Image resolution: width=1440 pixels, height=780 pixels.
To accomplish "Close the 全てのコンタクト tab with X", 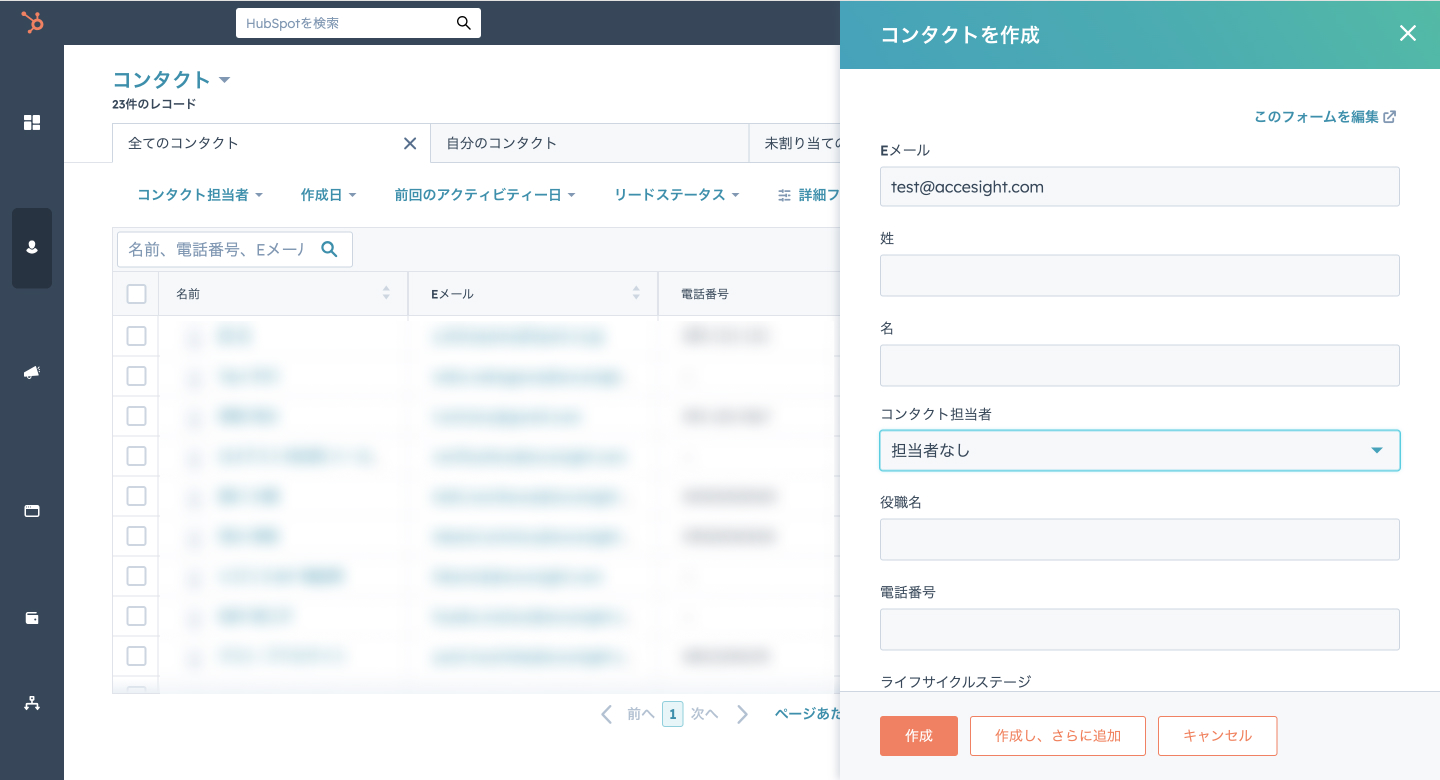I will pyautogui.click(x=410, y=143).
